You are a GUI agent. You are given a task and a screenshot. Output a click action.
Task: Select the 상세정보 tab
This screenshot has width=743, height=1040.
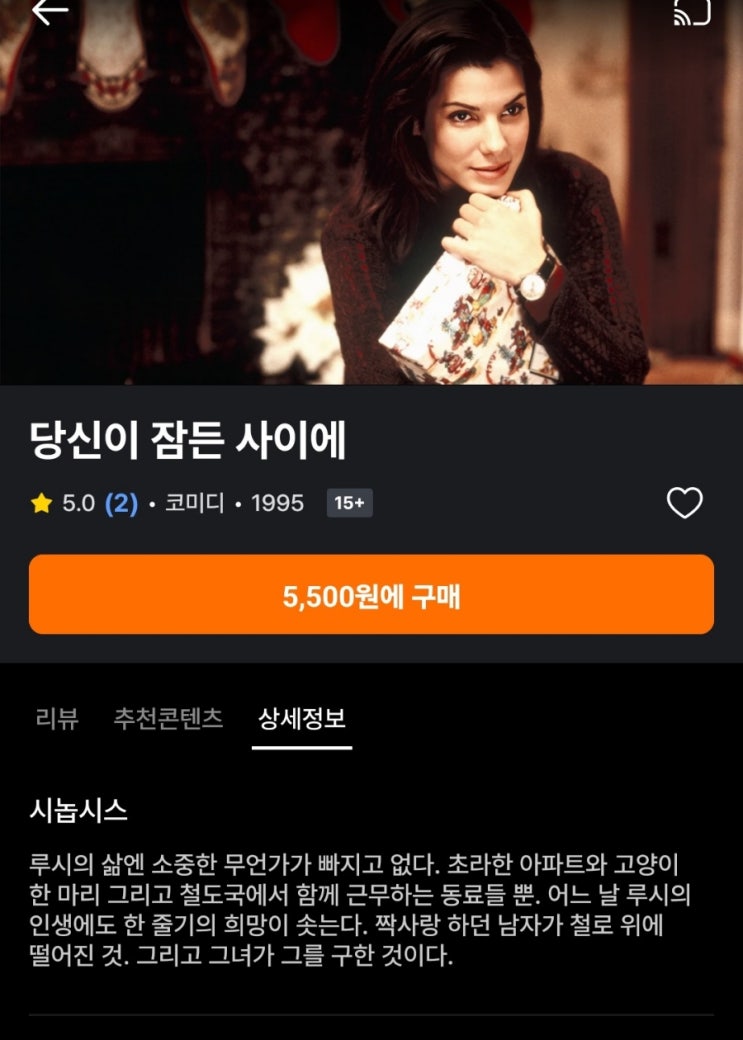[x=302, y=719]
